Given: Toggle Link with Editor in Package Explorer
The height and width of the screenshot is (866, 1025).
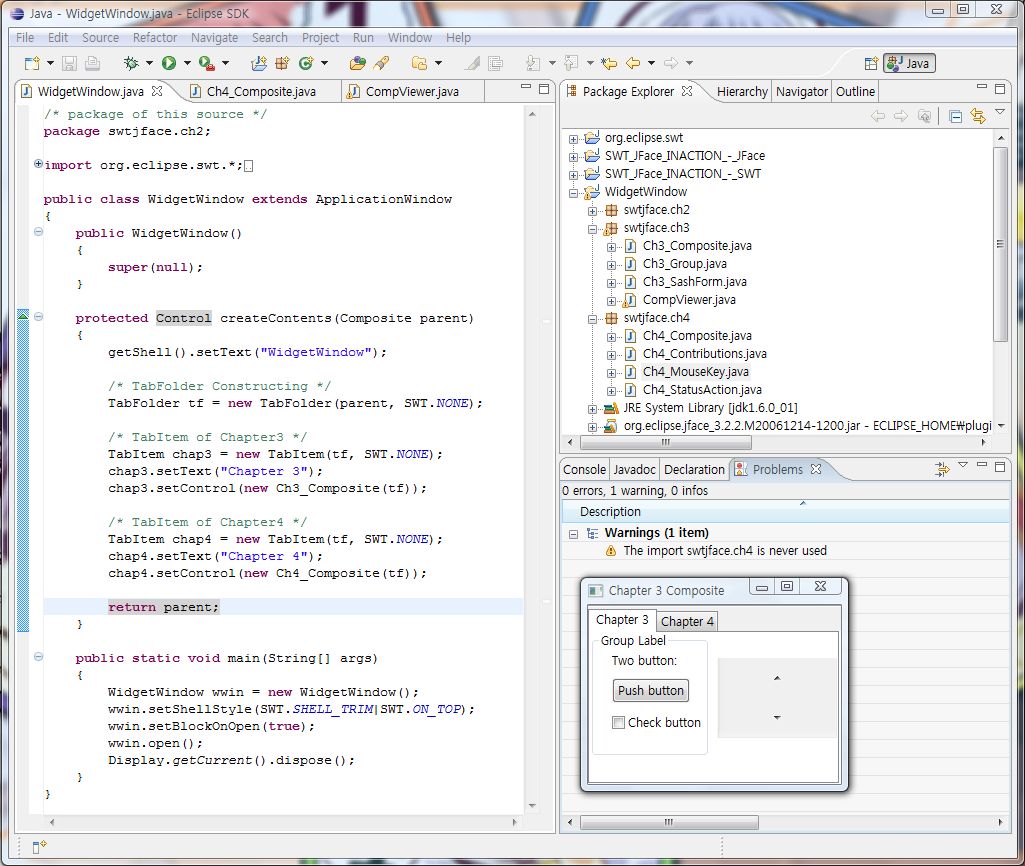Looking at the screenshot, I should pyautogui.click(x=977, y=117).
